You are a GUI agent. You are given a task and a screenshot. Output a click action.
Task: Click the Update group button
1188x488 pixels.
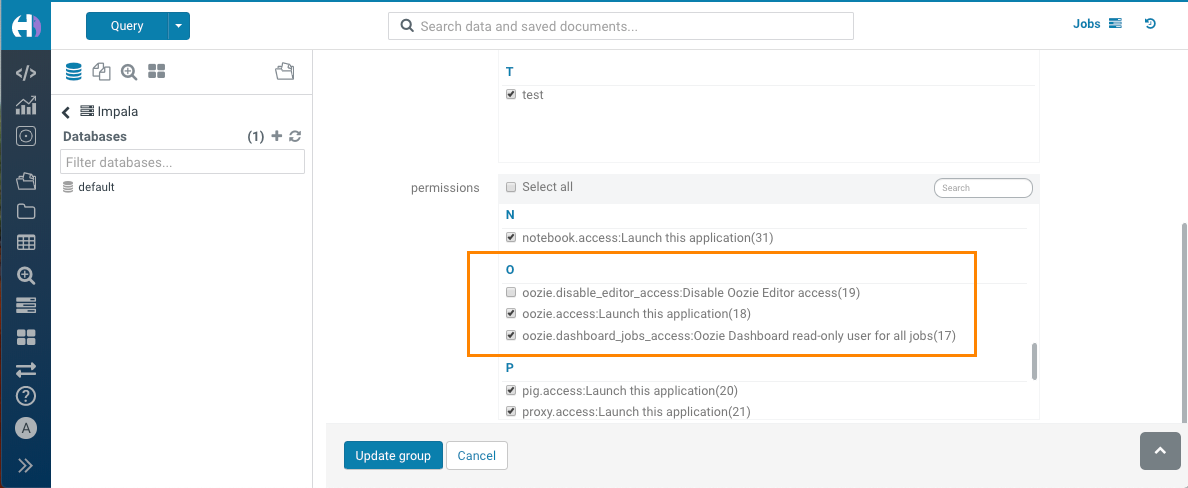[393, 455]
